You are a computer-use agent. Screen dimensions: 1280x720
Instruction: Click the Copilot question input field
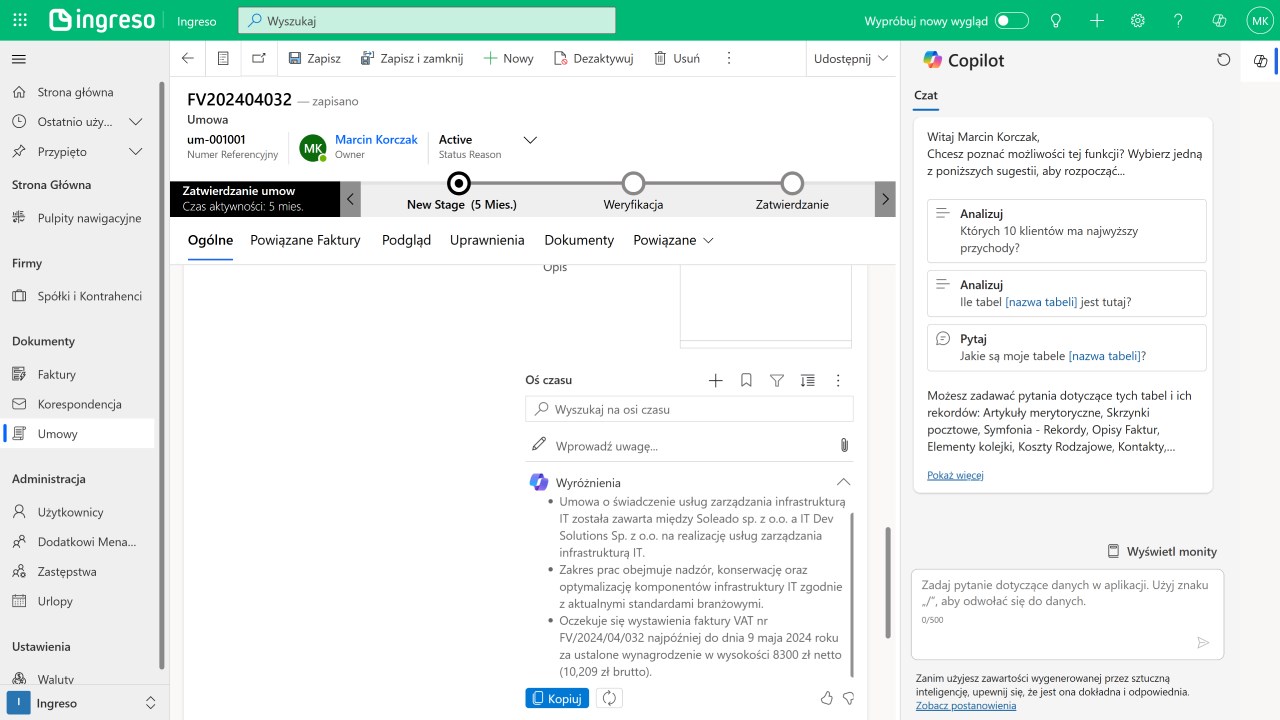tap(1067, 614)
